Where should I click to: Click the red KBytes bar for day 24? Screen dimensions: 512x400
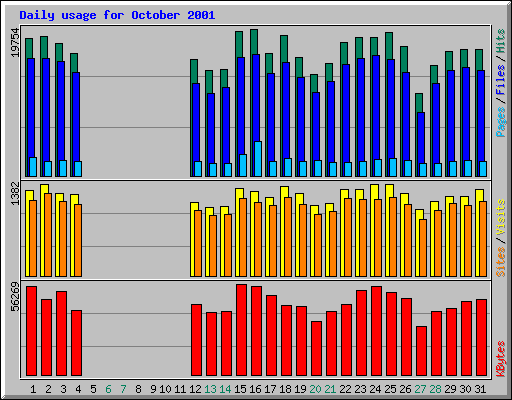pyautogui.click(x=376, y=331)
